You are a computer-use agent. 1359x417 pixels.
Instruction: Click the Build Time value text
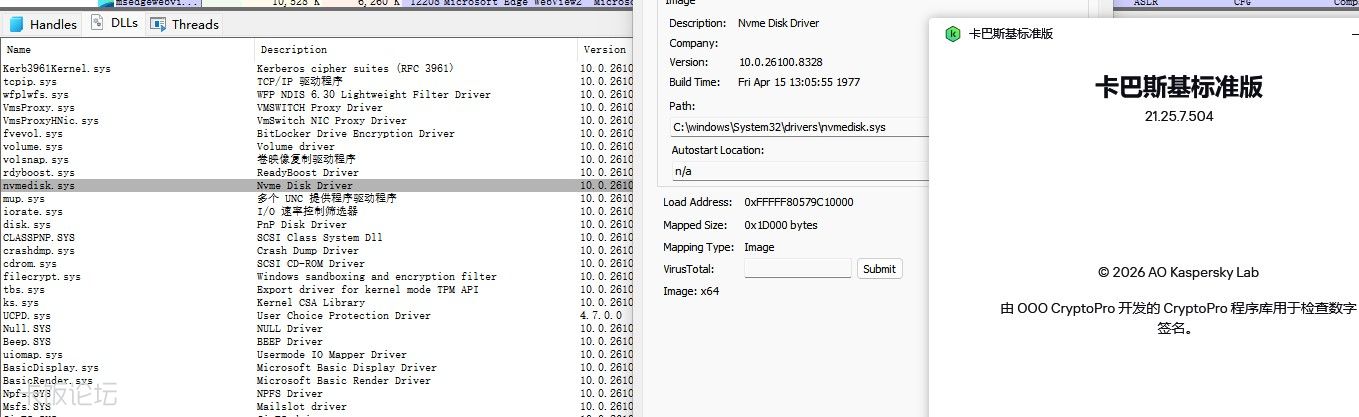point(798,82)
